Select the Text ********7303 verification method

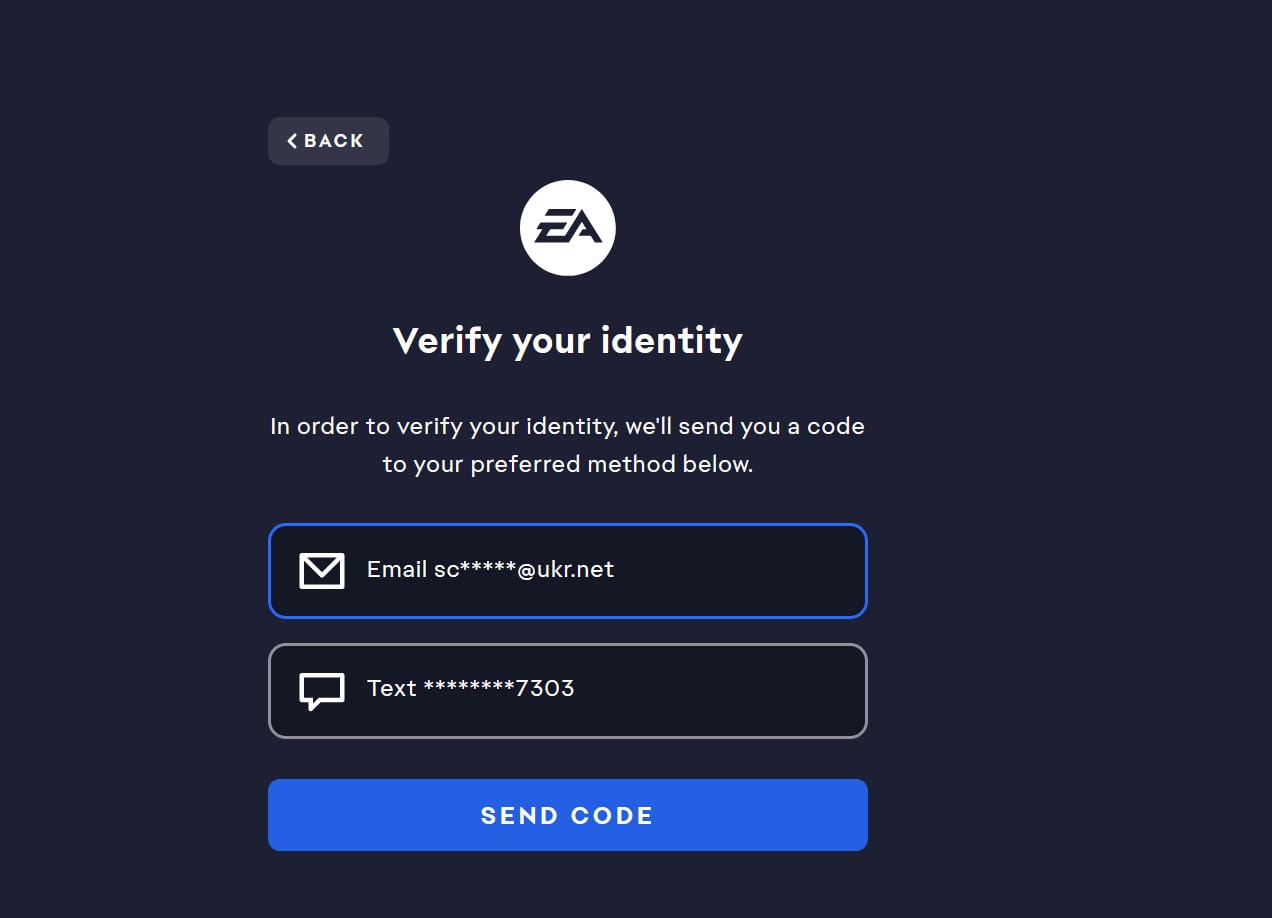(x=567, y=690)
